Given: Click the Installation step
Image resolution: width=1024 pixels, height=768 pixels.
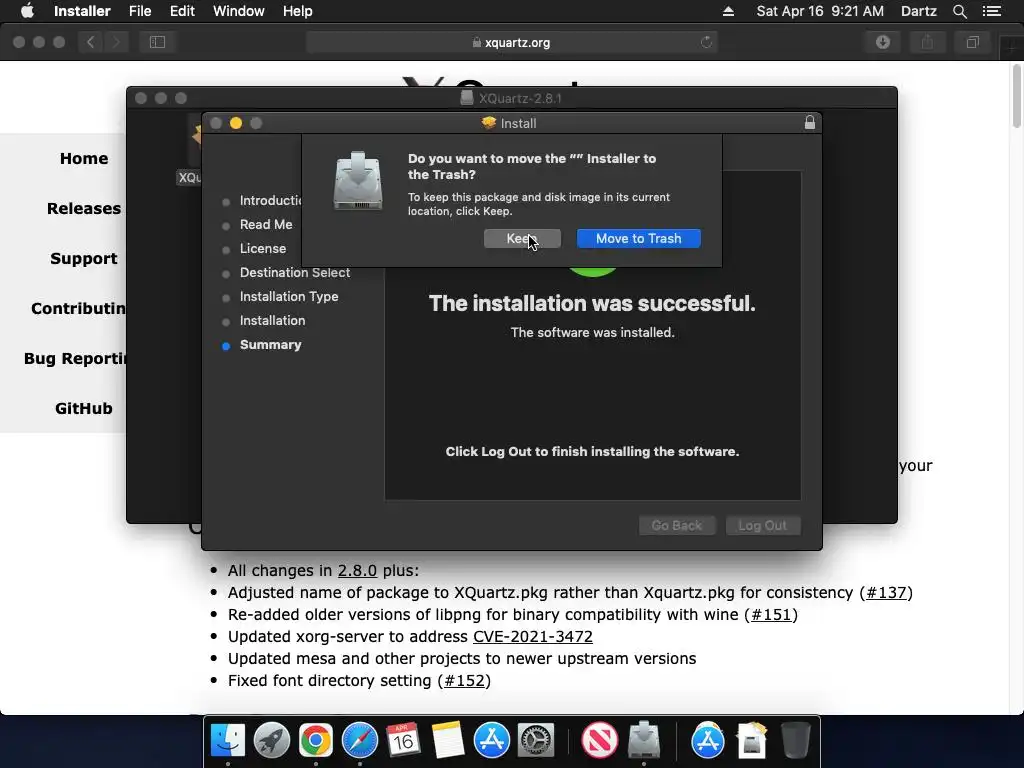Looking at the screenshot, I should (x=272, y=321).
